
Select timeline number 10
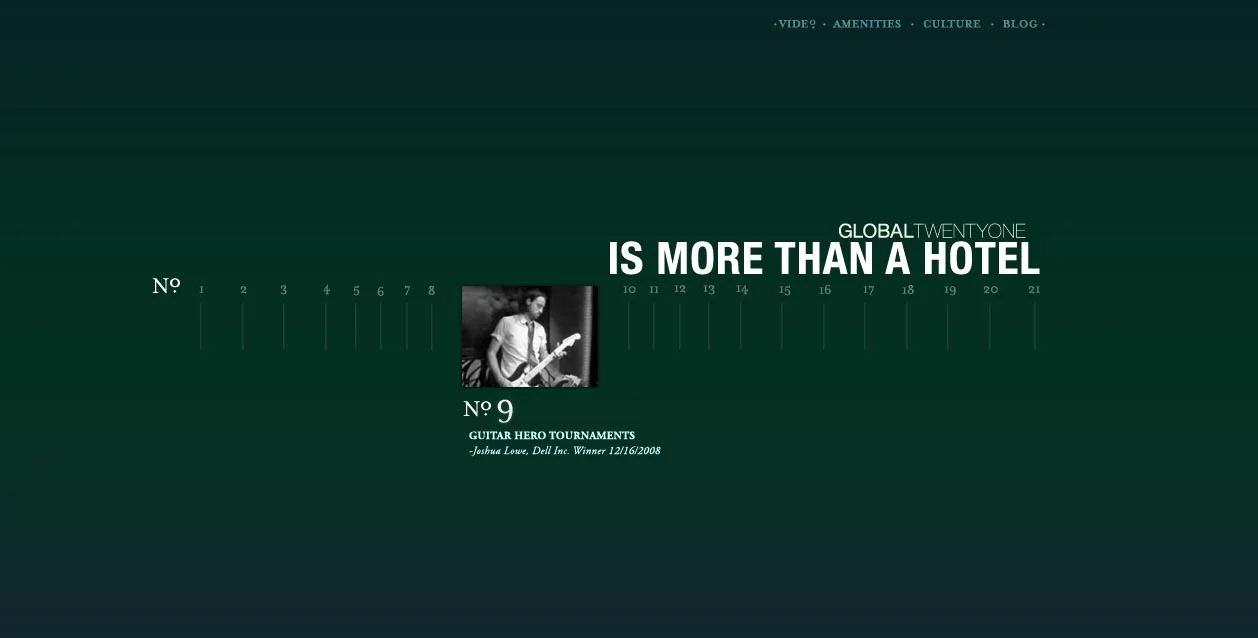pyautogui.click(x=629, y=289)
